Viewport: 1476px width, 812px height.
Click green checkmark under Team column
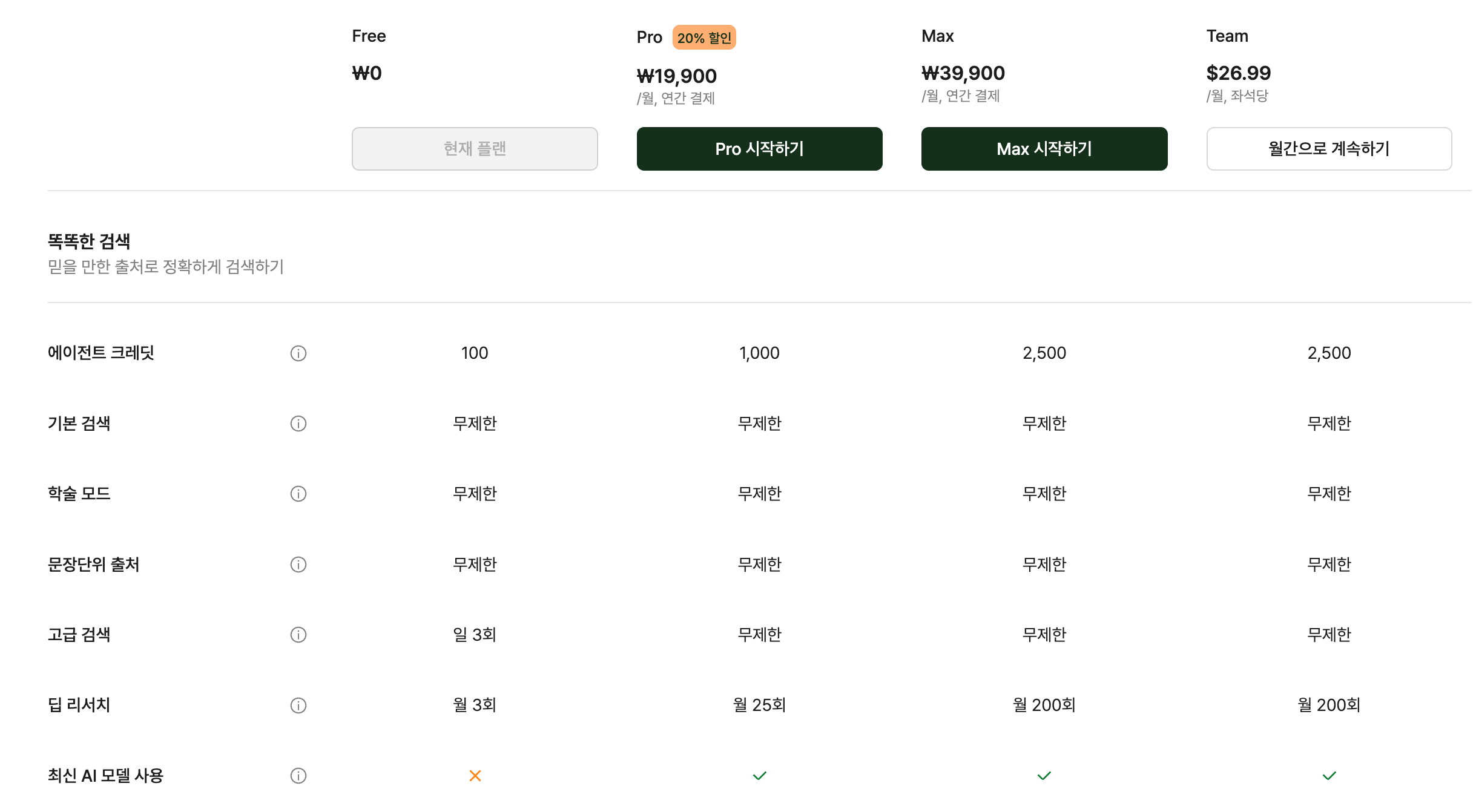1329,776
